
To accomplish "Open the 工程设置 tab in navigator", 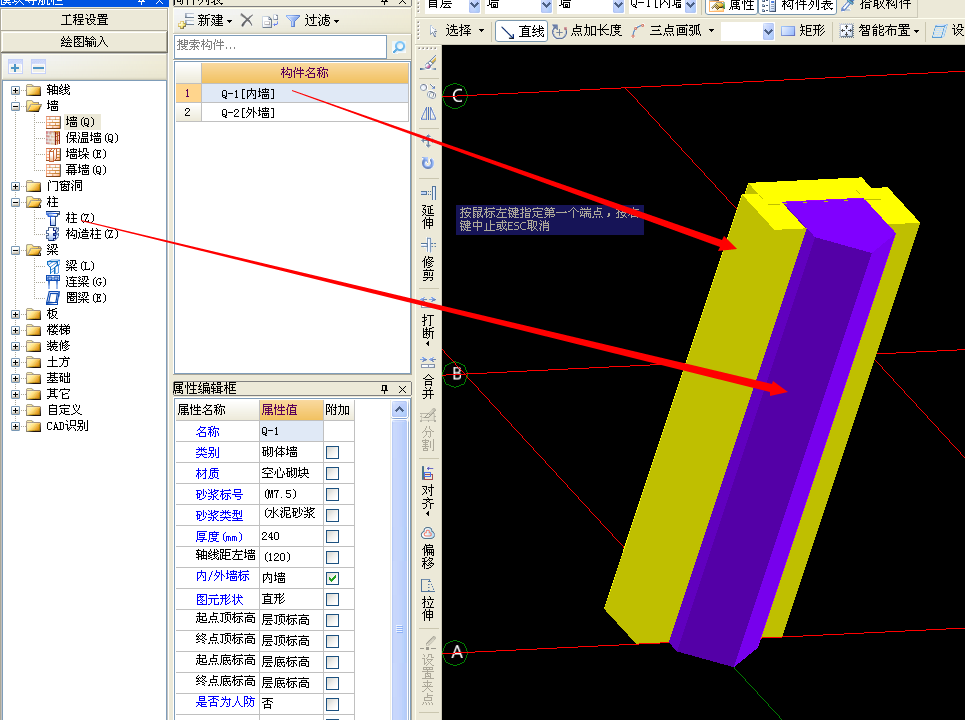I will tap(84, 20).
